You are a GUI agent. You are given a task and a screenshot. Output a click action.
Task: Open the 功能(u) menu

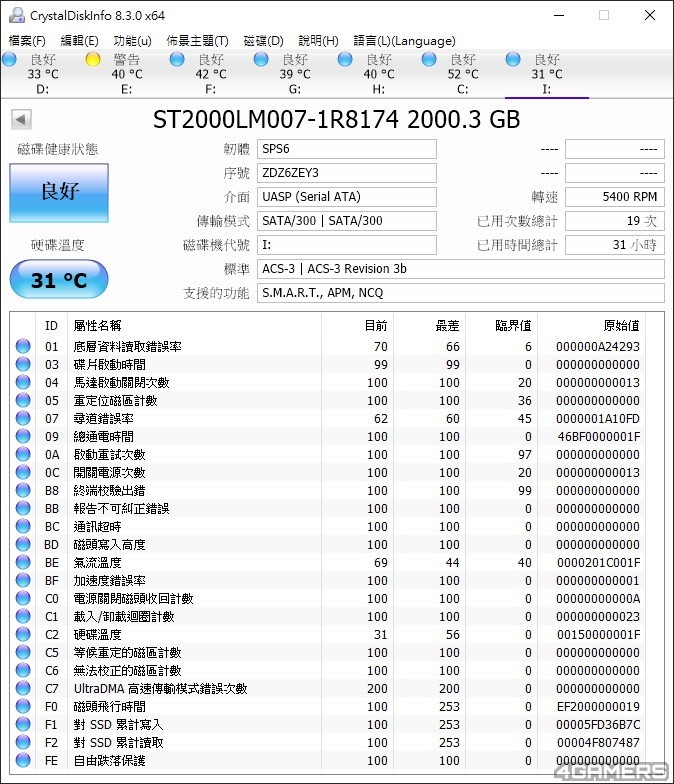[x=132, y=40]
